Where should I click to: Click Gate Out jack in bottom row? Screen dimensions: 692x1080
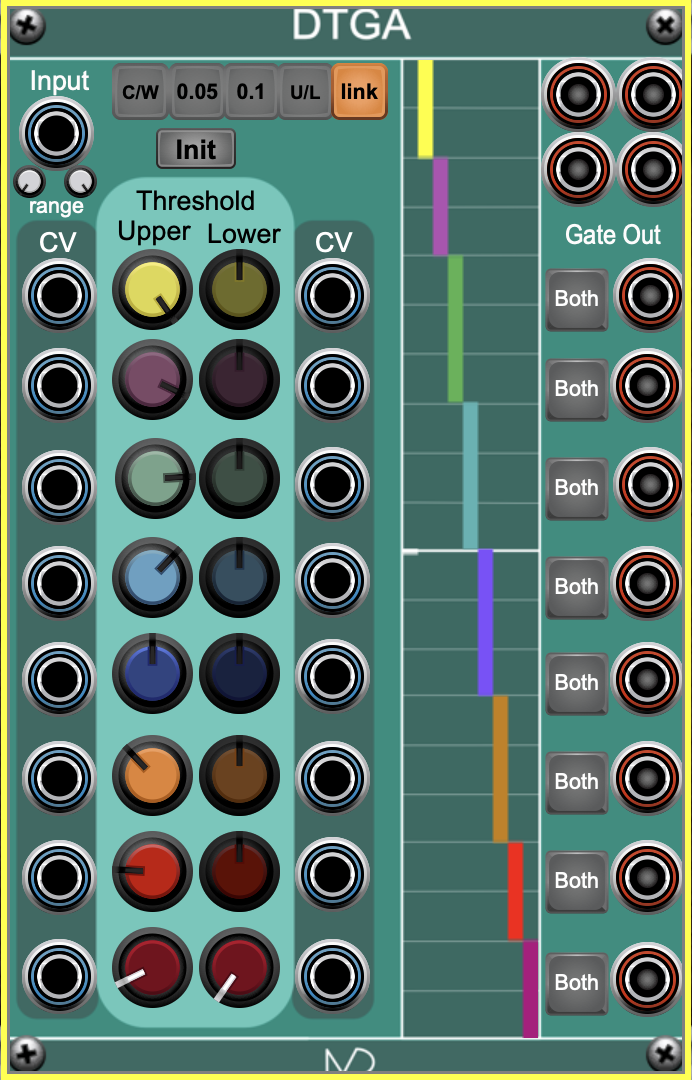[x=648, y=978]
